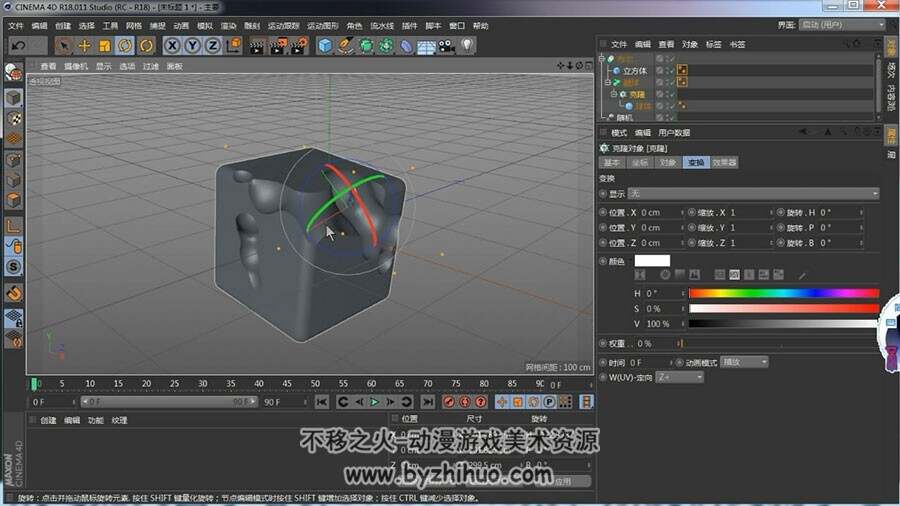Adjust the S saturation slider
900x506 pixels.
click(783, 309)
